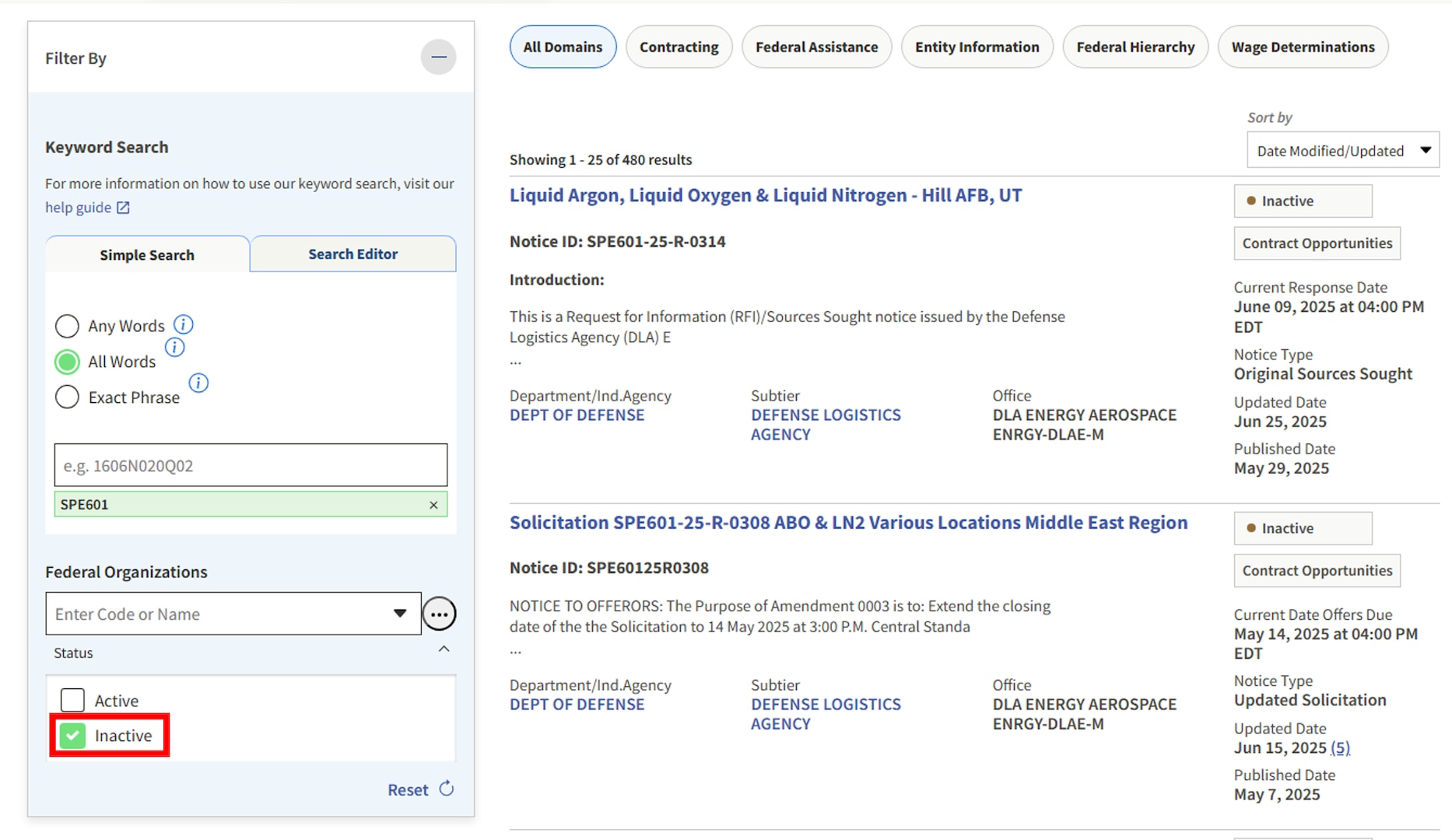Viewport: 1452px width, 840px height.
Task: Open the Federal Organizations ellipsis options
Action: (439, 614)
